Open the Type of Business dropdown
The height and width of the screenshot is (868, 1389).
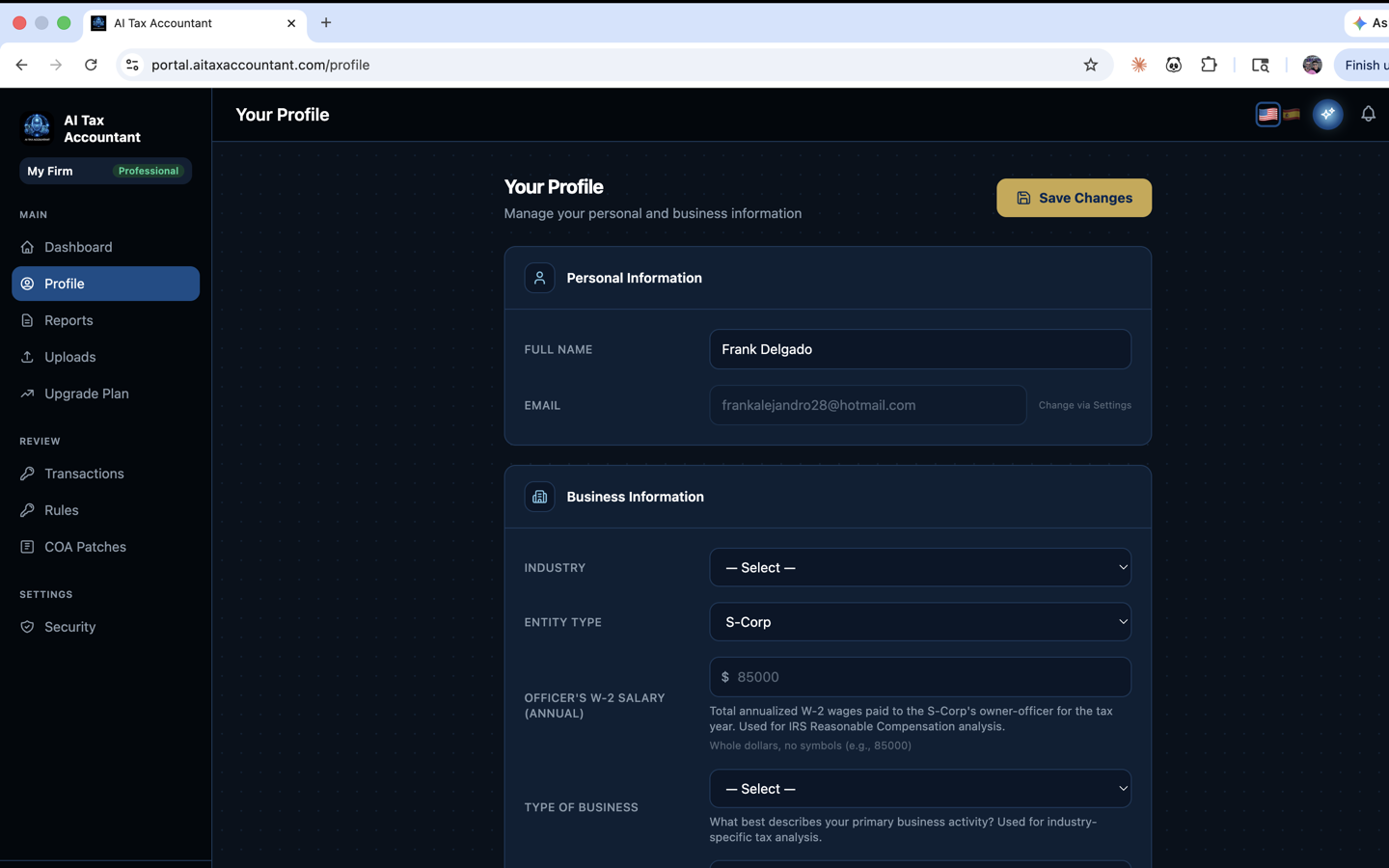pyautogui.click(x=920, y=789)
